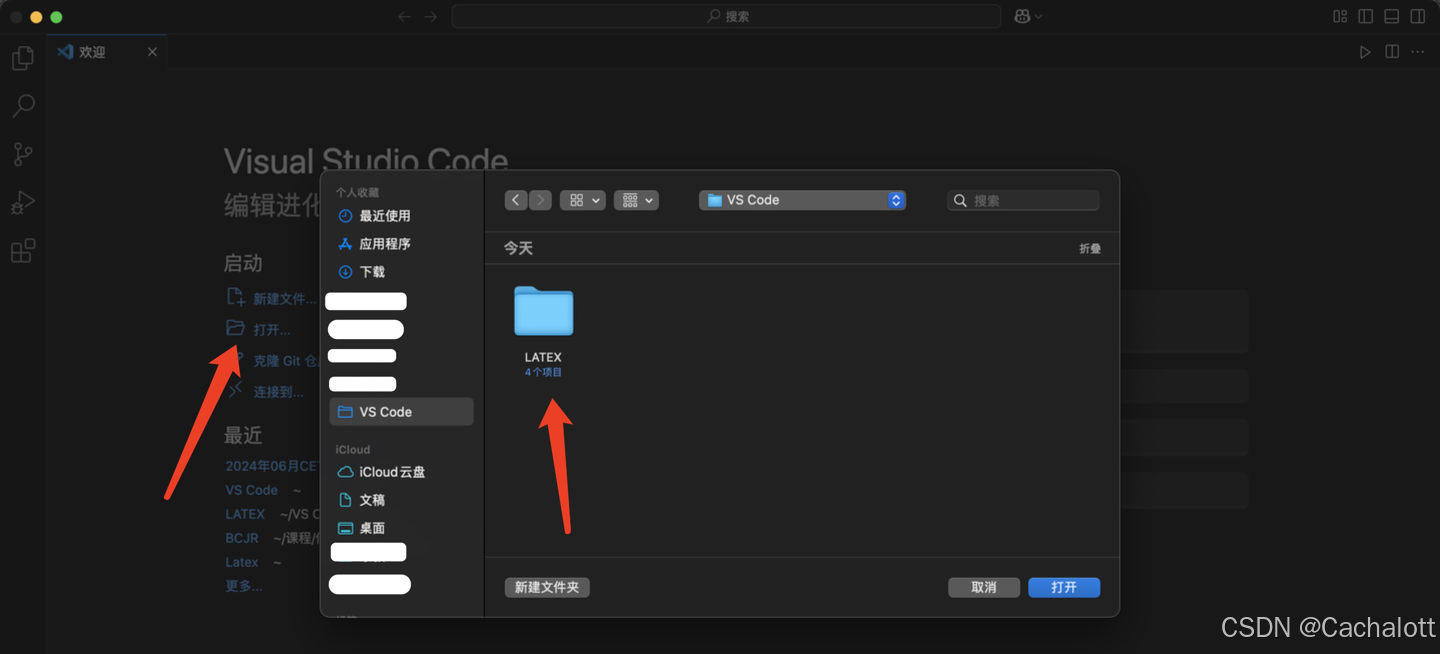The height and width of the screenshot is (654, 1440).
Task: Open the Copilot menu in title bar
Action: pyautogui.click(x=1028, y=16)
